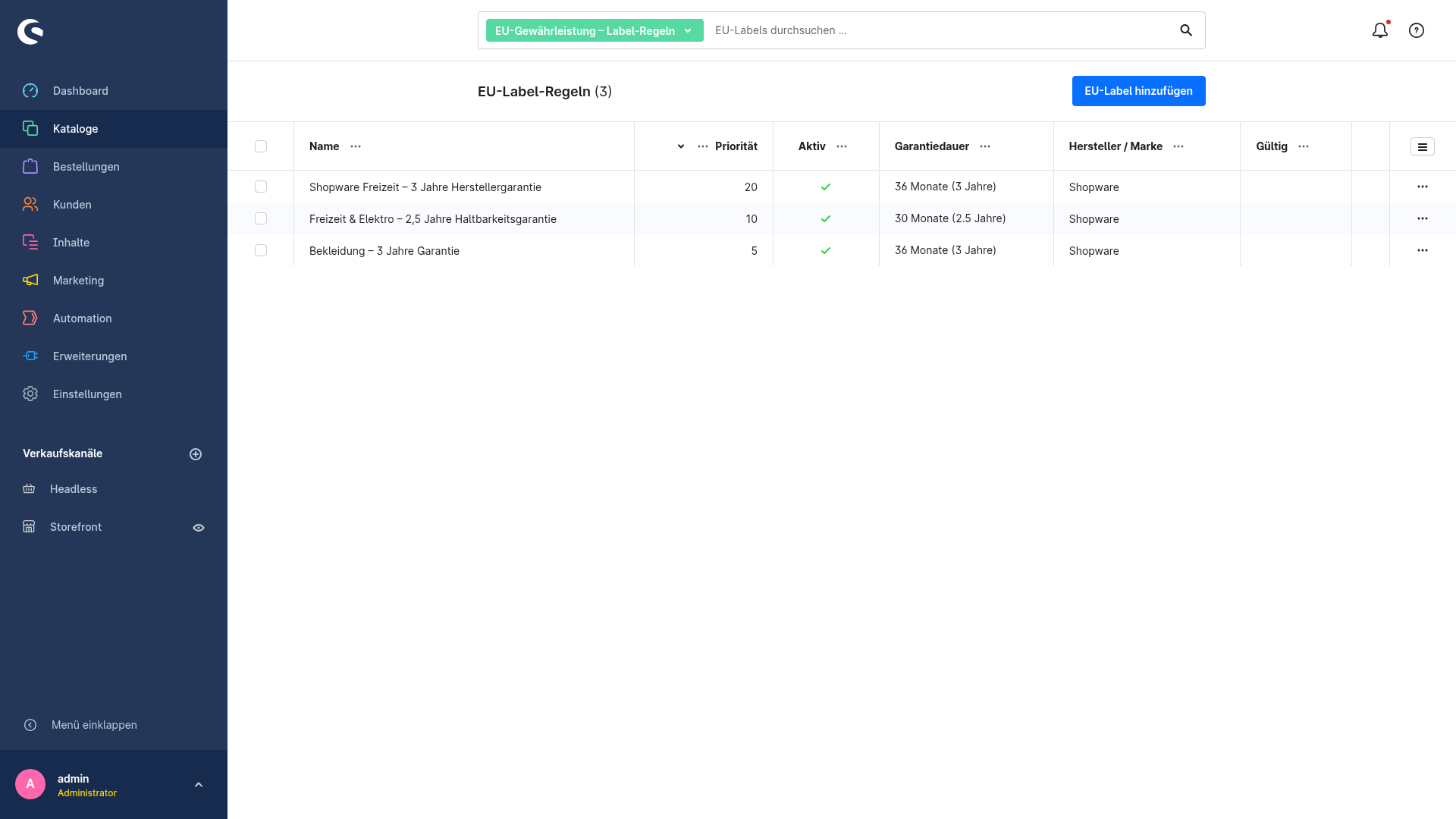Screen dimensions: 1456x819
Task: Open Einstellungen menu item
Action: click(x=114, y=394)
